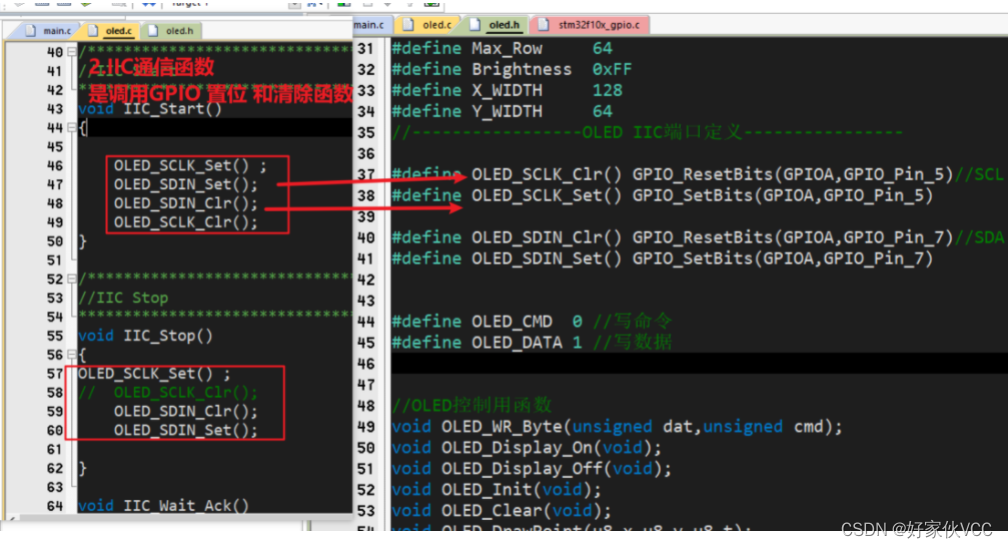Click the highlighted empty line 46 in oled.h
Image resolution: width=1008 pixels, height=548 pixels.
[699, 363]
